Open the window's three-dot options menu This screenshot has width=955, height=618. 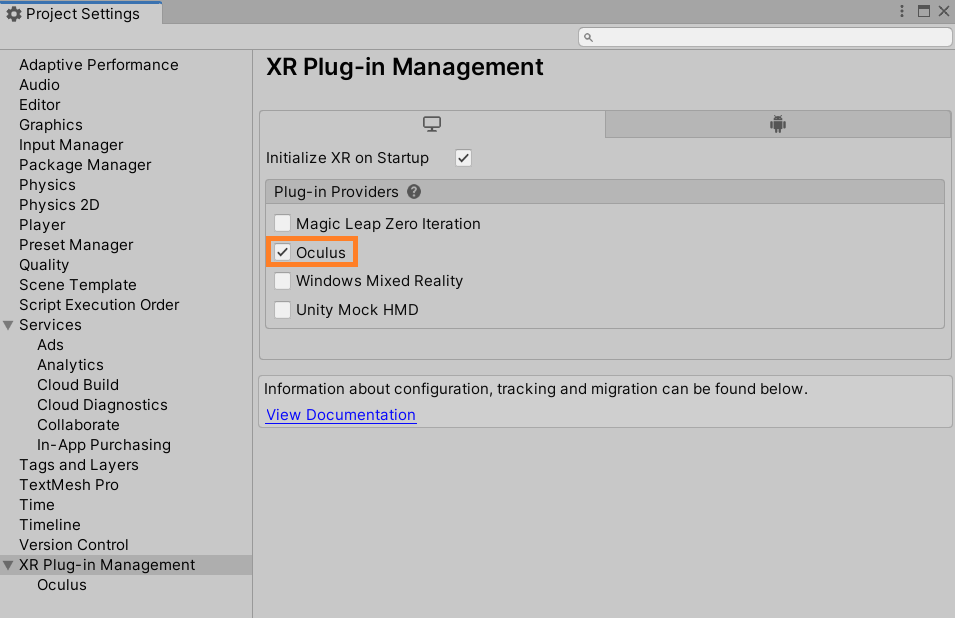click(x=902, y=12)
